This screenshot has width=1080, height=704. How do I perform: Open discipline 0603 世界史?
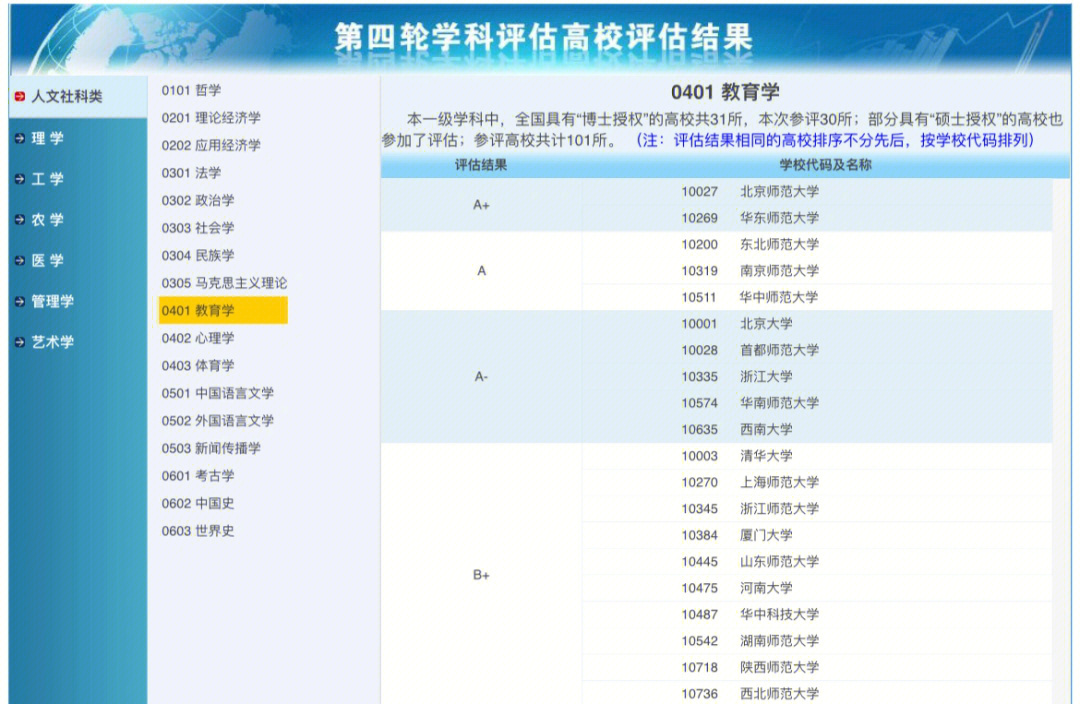tap(198, 531)
